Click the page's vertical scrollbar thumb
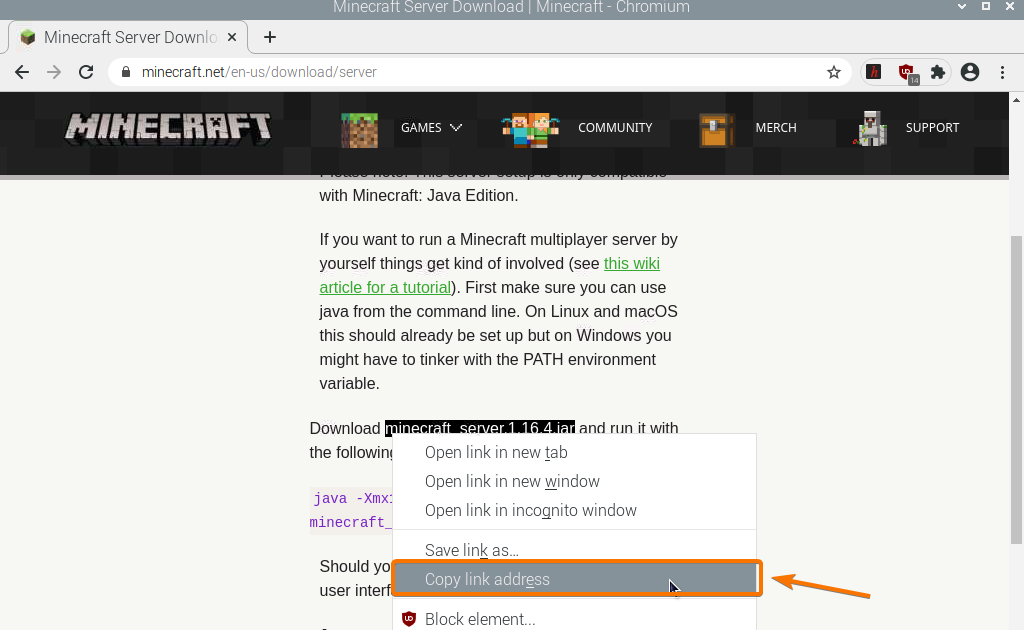 1016,389
